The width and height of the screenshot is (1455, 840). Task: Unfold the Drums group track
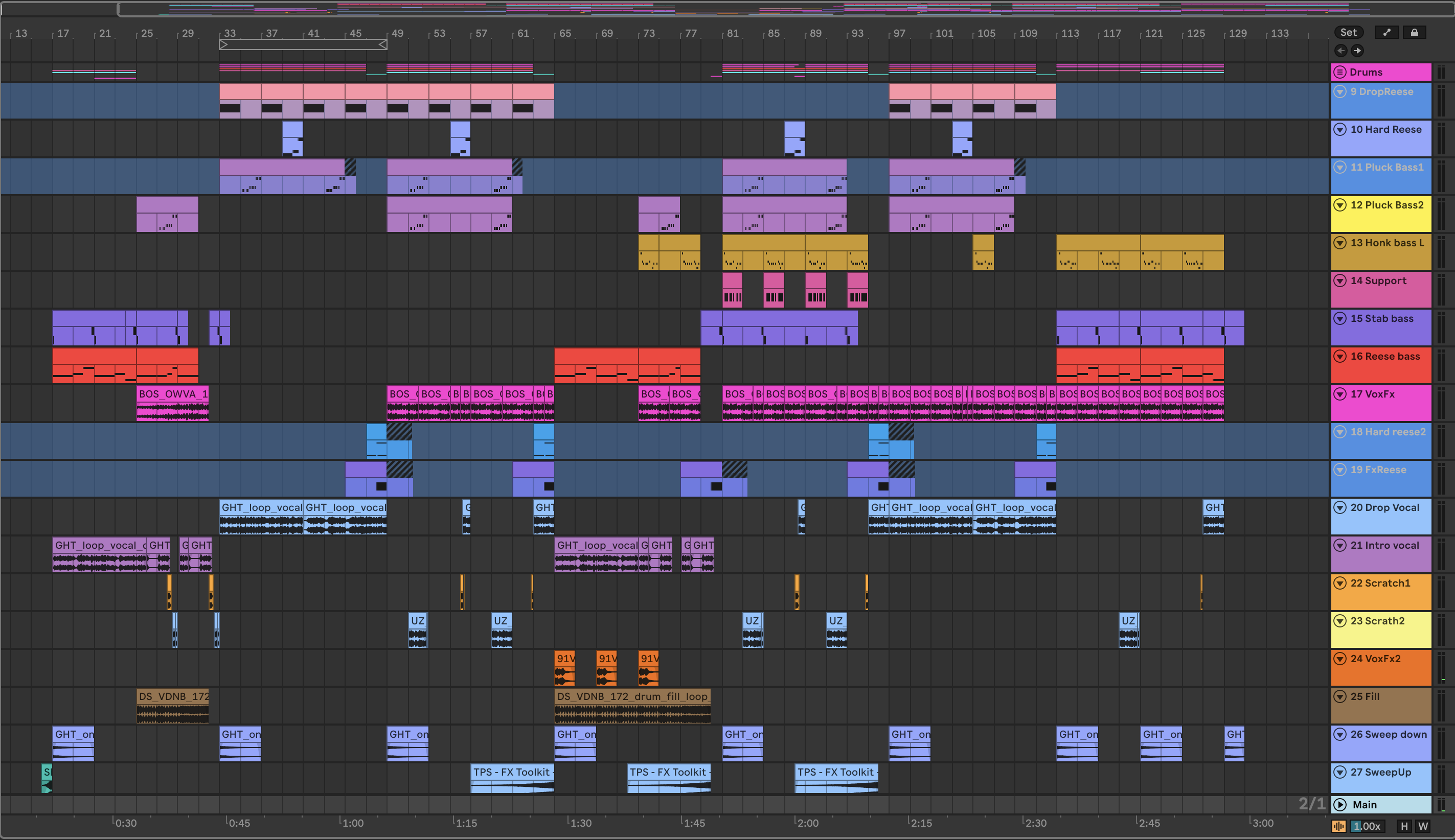coord(1340,72)
